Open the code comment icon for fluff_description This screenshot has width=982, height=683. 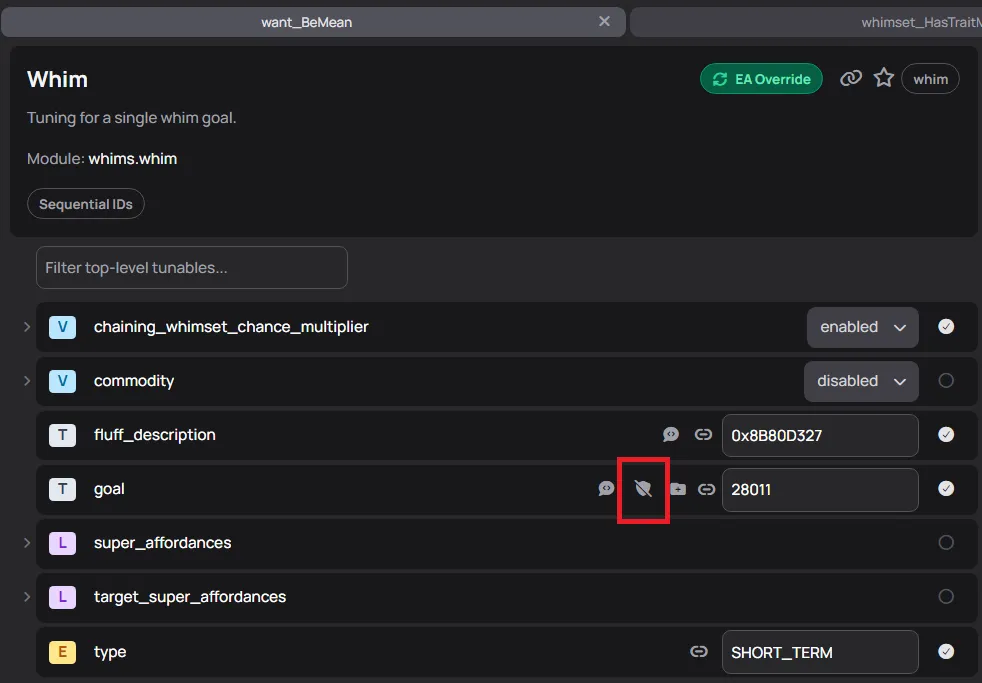[671, 435]
